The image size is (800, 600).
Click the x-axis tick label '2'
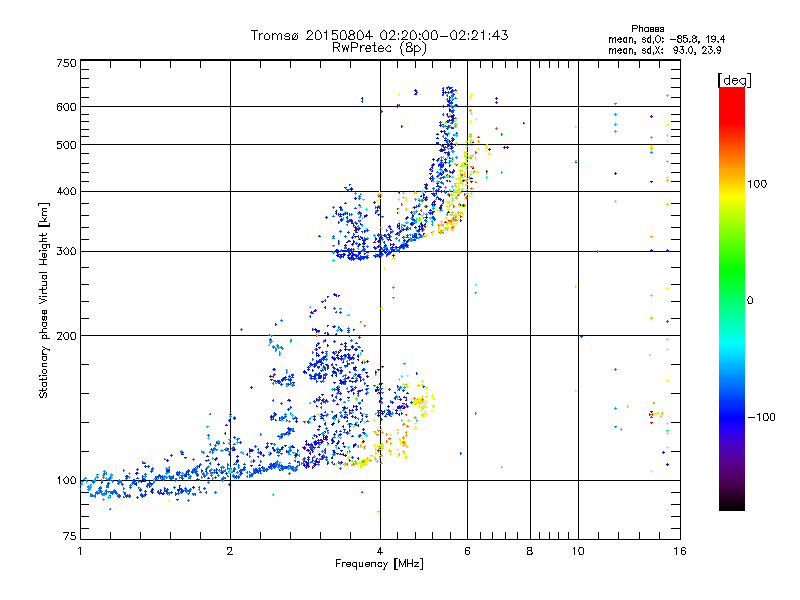tap(230, 551)
